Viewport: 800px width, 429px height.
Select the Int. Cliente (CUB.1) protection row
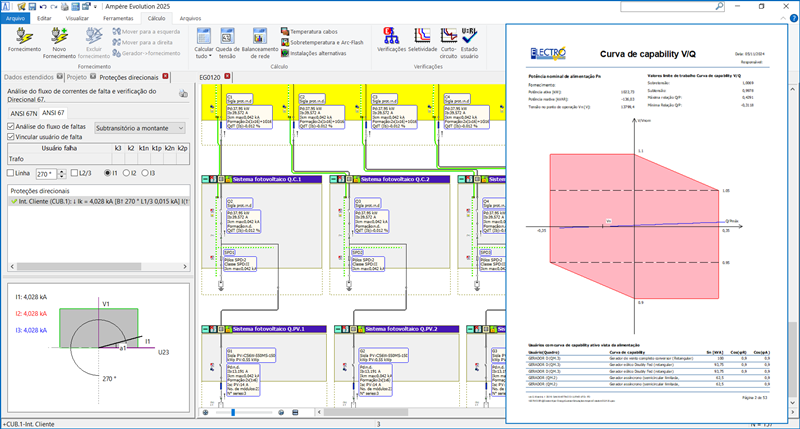99,201
